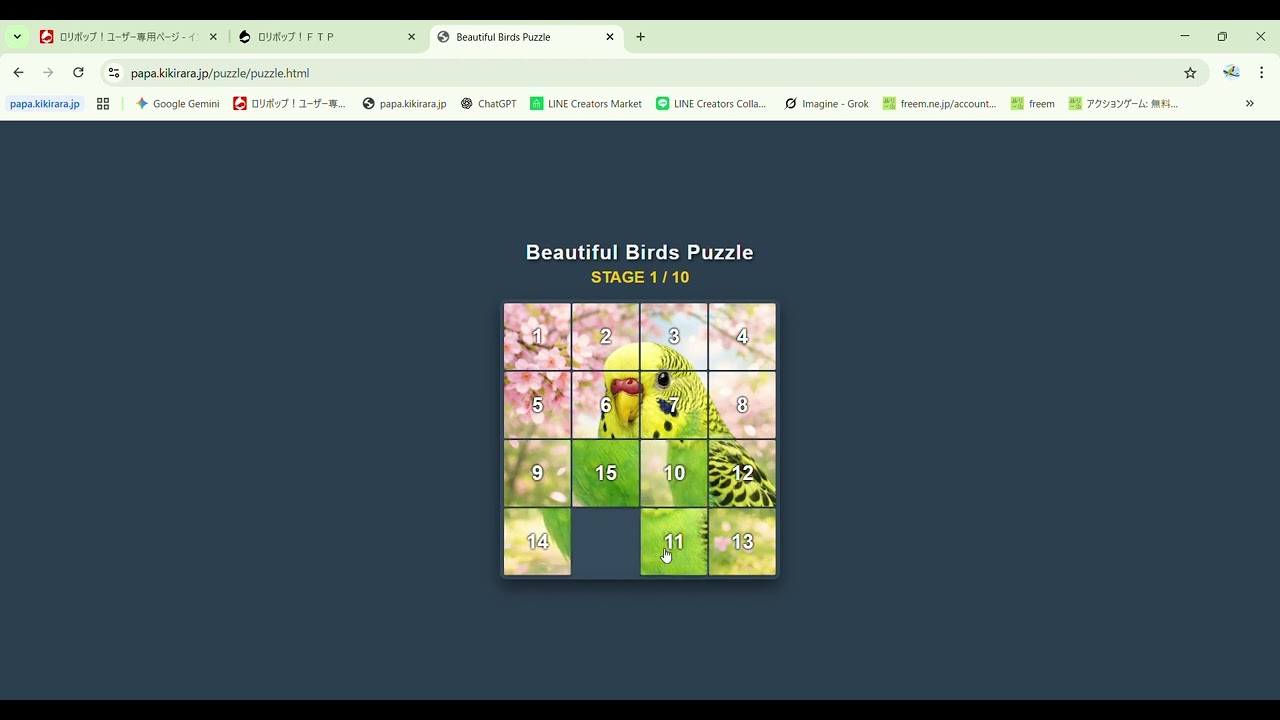Move puzzle tile number 11 into gap
The width and height of the screenshot is (1280, 720).
coord(674,542)
